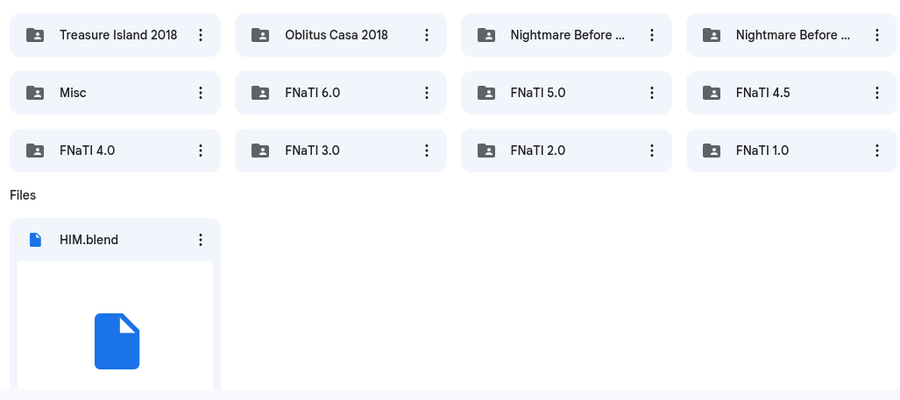Select the Oblitus Casa 2018 folder

[x=341, y=35]
